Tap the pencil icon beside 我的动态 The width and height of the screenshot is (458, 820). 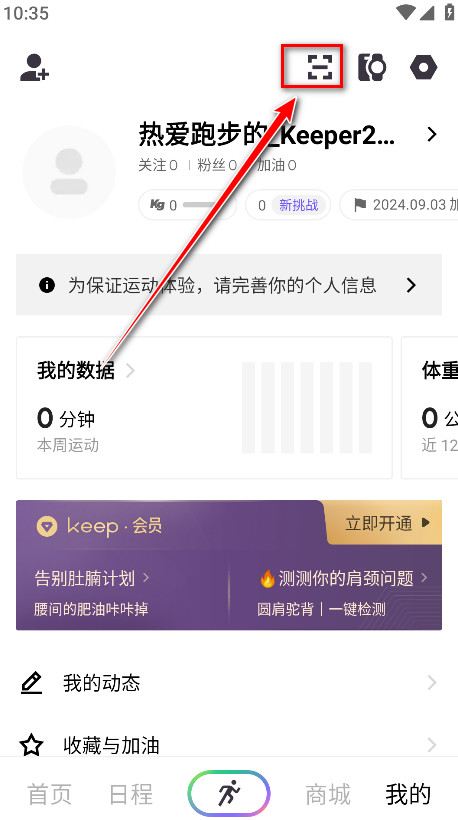point(31,683)
